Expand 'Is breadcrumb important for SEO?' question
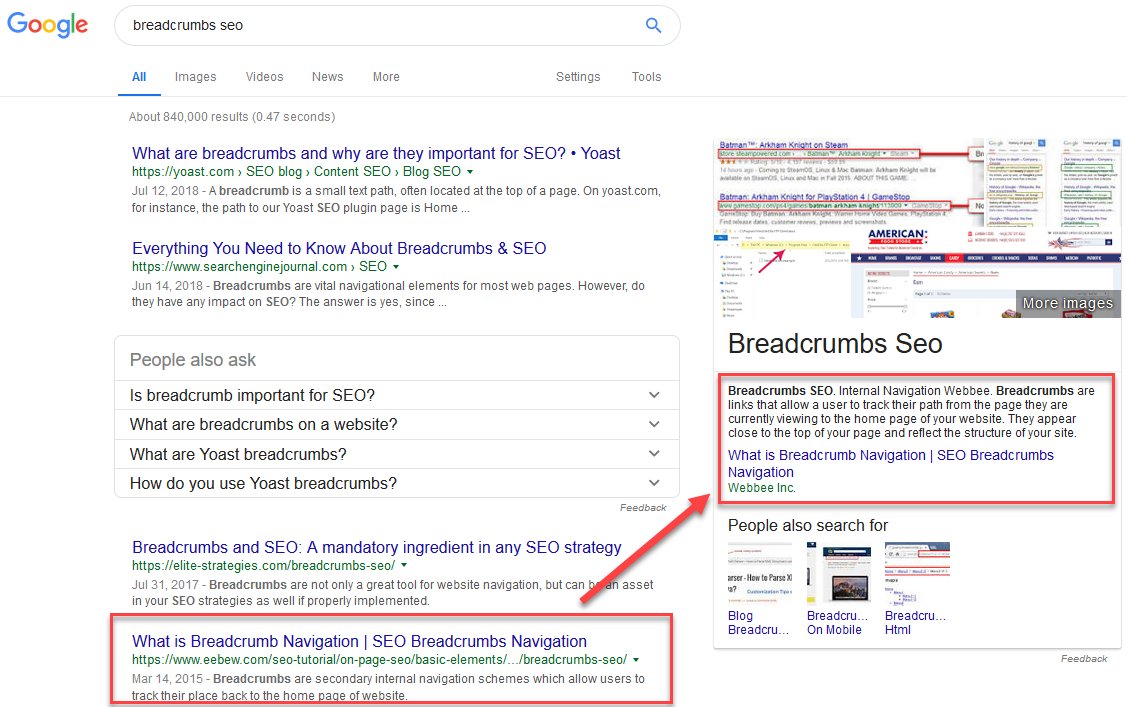 pyautogui.click(x=397, y=395)
